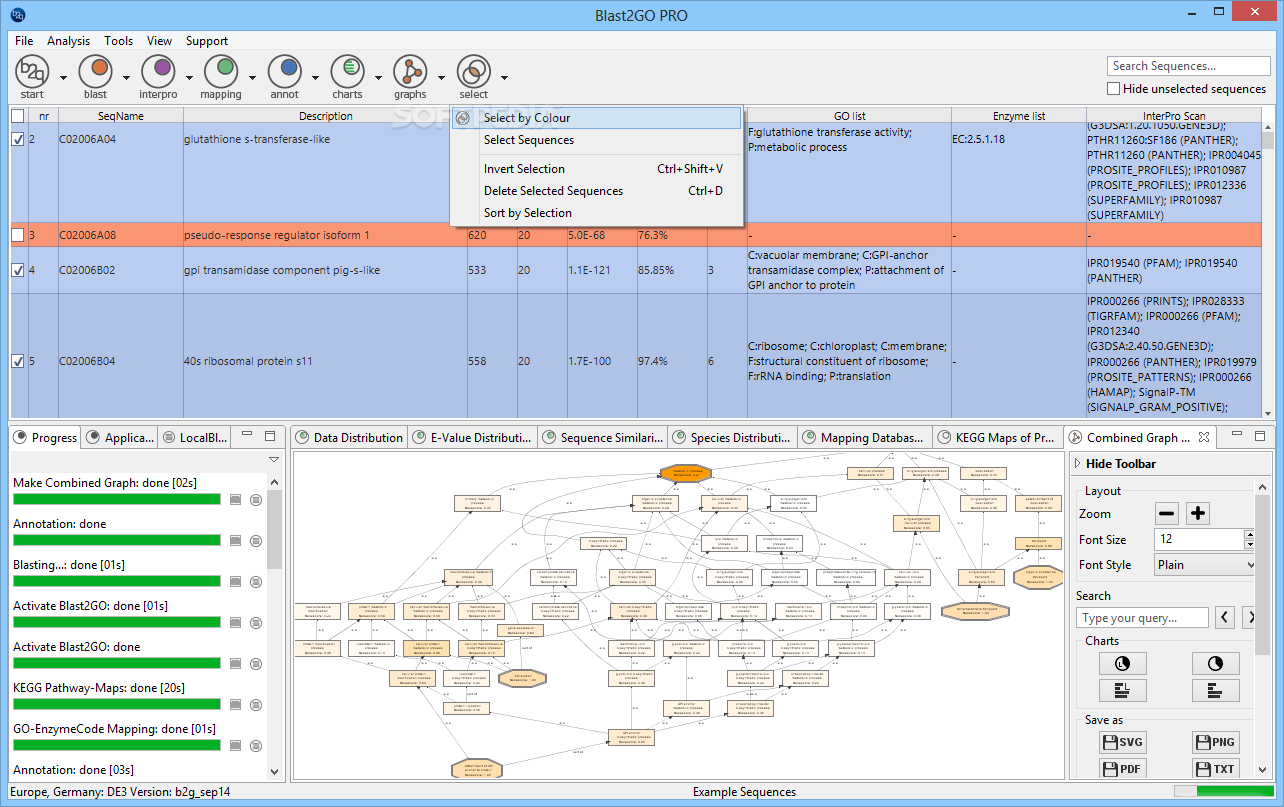This screenshot has height=807, width=1284.
Task: Open the start button dropdown arrow
Action: pyautogui.click(x=63, y=77)
